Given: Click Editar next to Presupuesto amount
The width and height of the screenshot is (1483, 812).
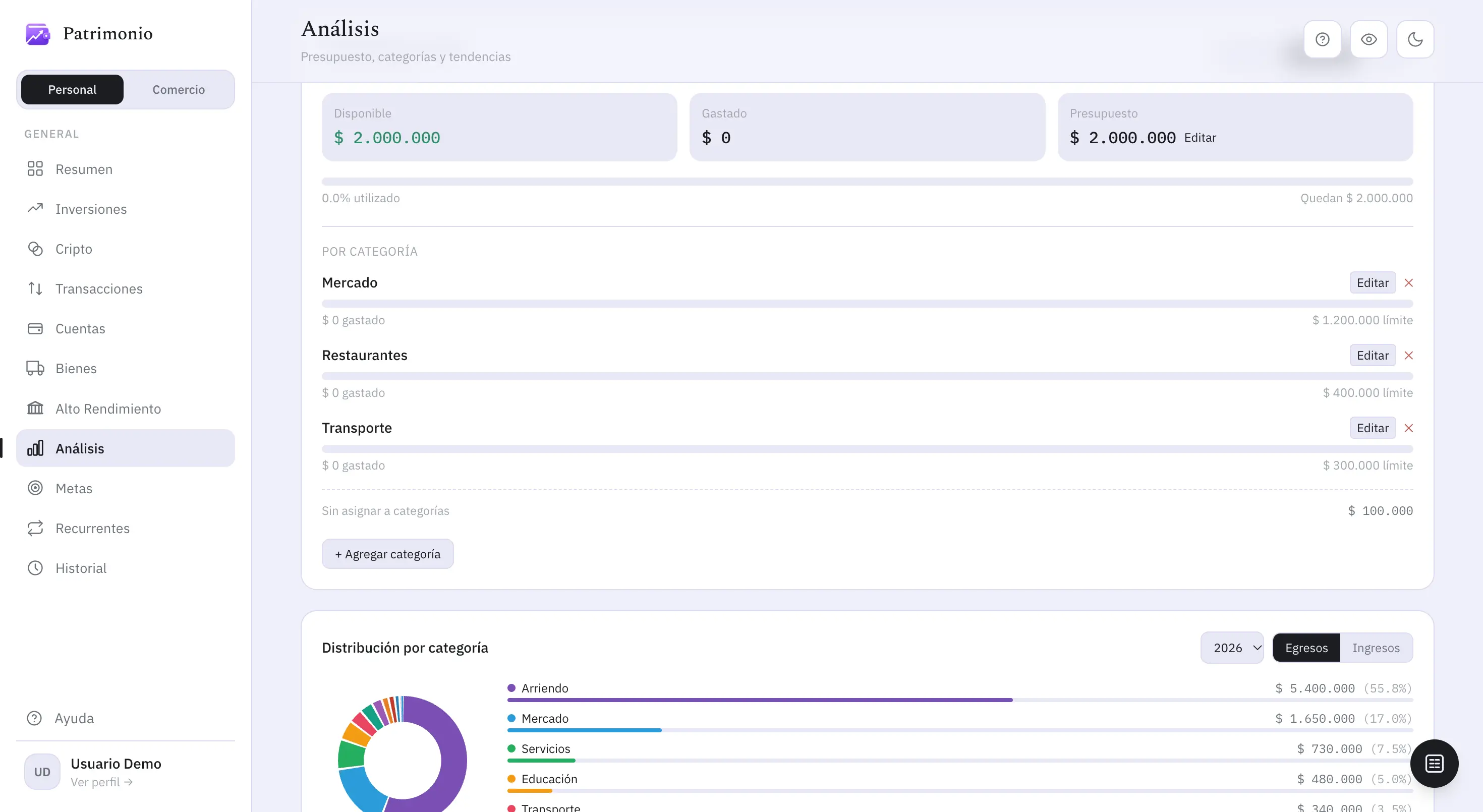Looking at the screenshot, I should (x=1200, y=138).
